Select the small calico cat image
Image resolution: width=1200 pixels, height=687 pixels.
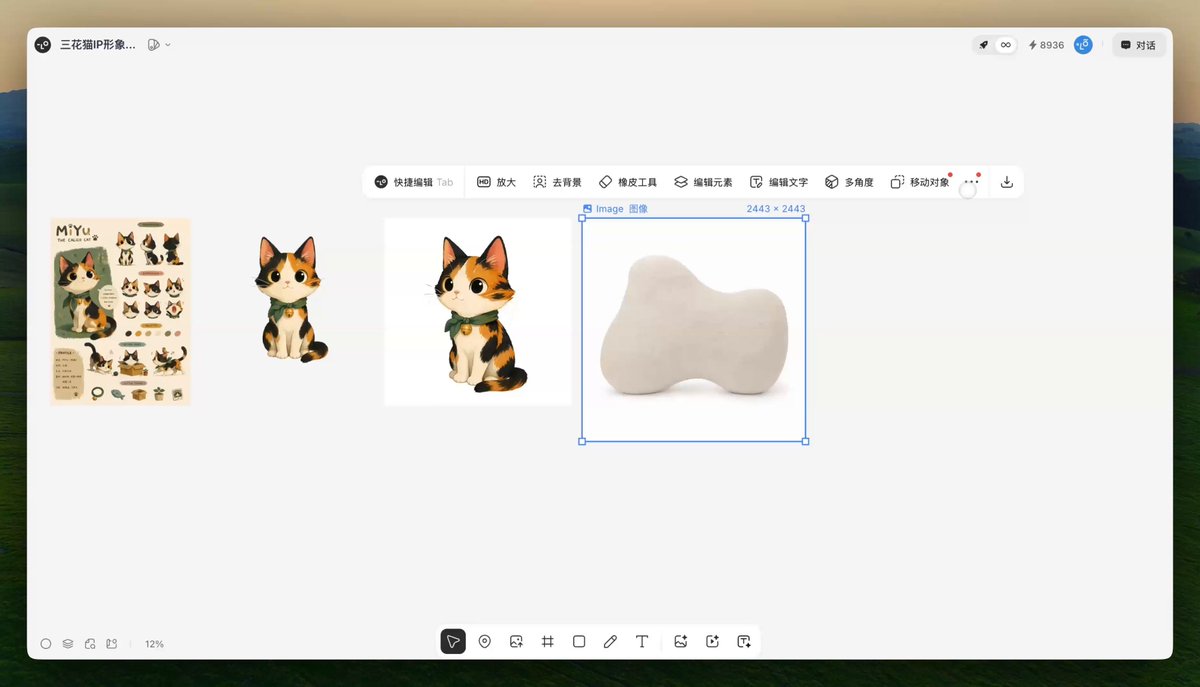click(x=289, y=298)
